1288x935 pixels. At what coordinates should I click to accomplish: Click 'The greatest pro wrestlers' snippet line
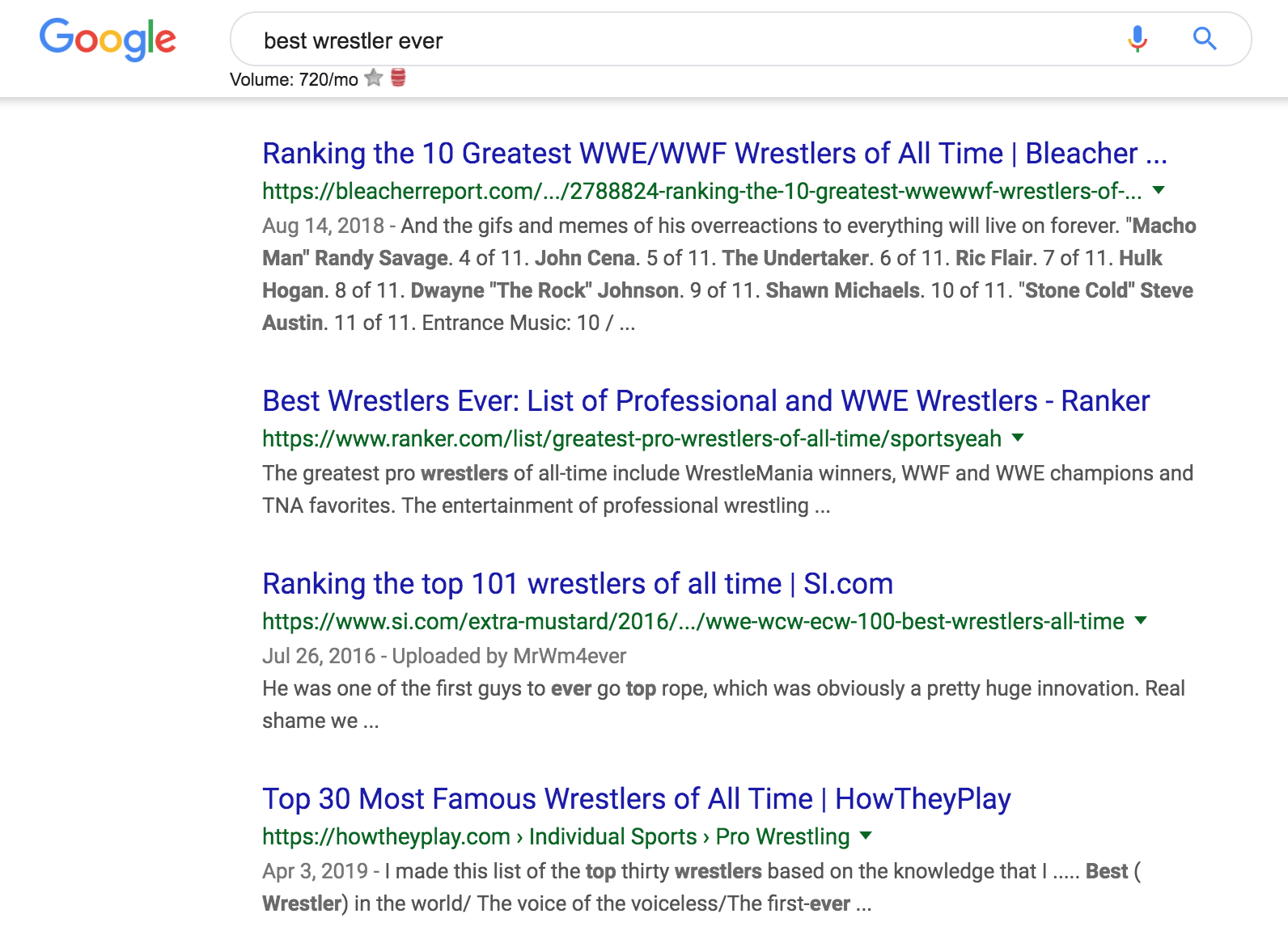[727, 473]
